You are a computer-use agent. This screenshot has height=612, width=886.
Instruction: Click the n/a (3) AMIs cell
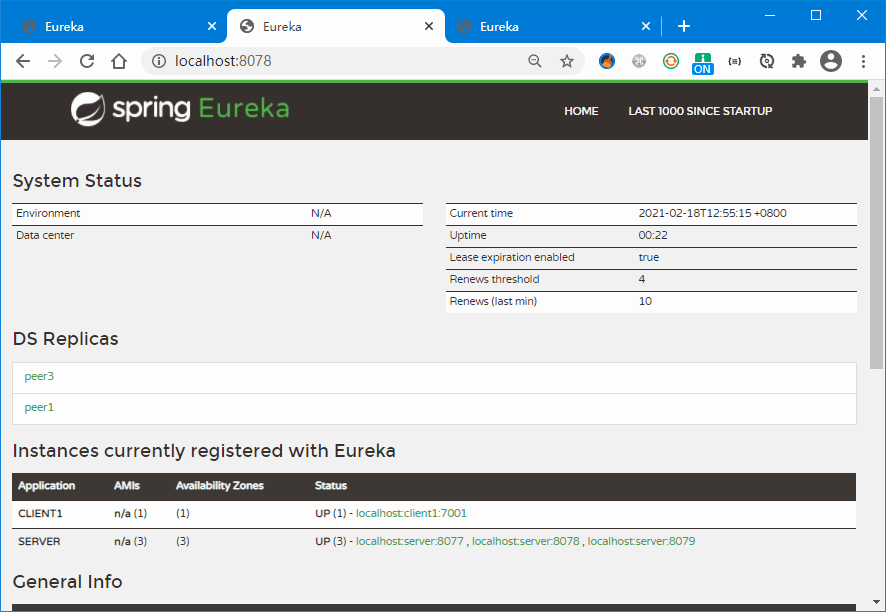[131, 541]
